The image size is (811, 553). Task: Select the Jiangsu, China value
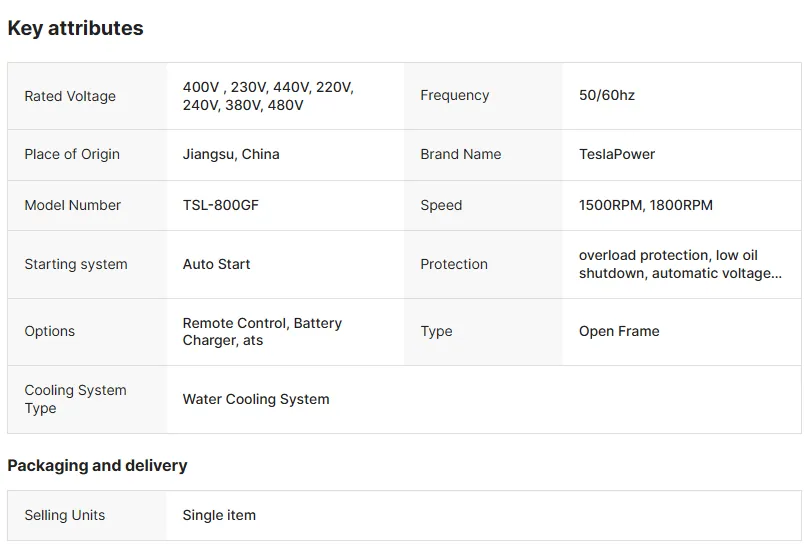coord(231,154)
